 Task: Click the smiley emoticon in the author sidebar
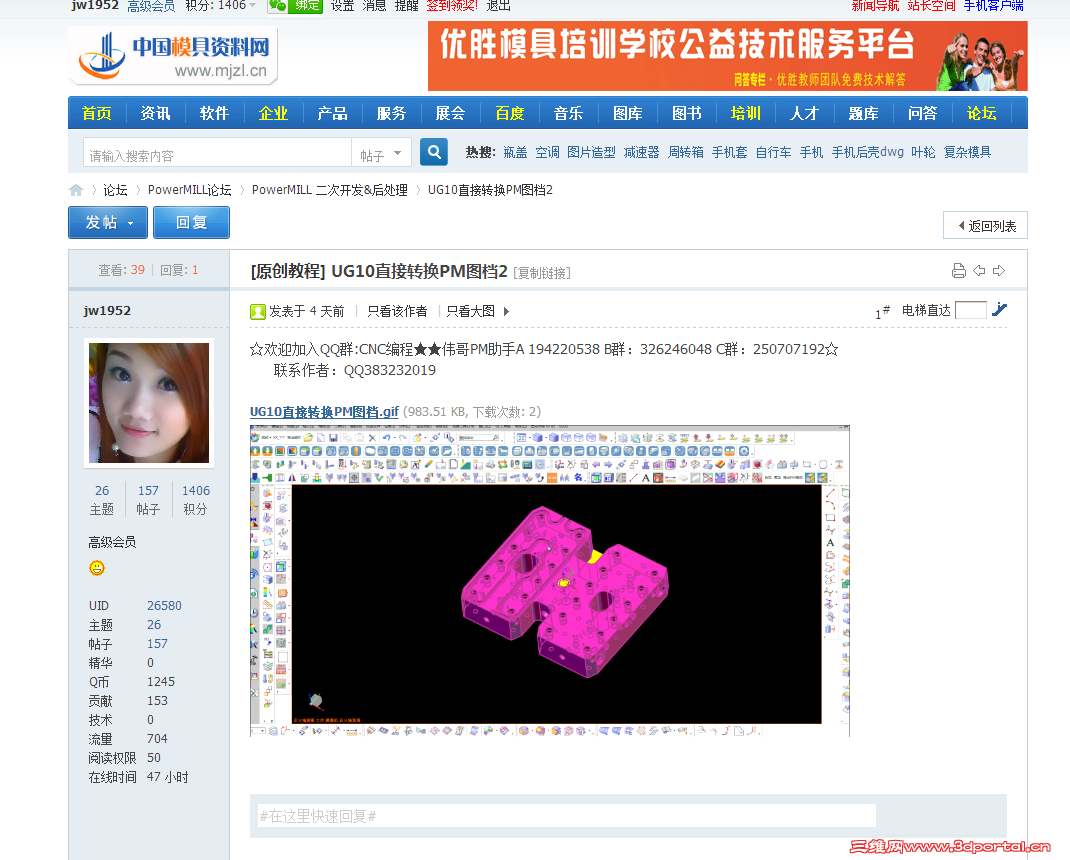point(96,567)
